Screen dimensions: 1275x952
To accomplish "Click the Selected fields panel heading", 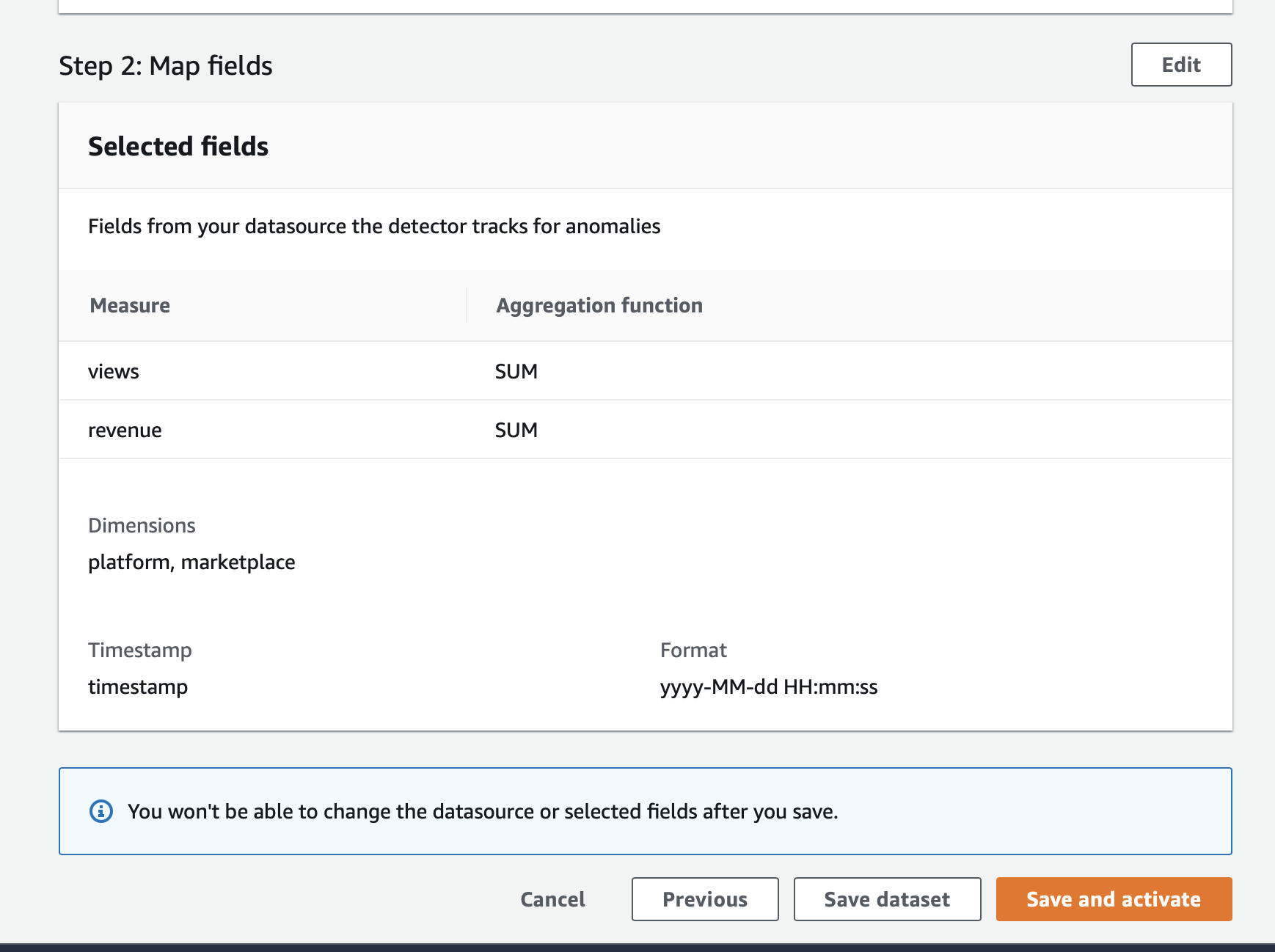I will point(178,146).
